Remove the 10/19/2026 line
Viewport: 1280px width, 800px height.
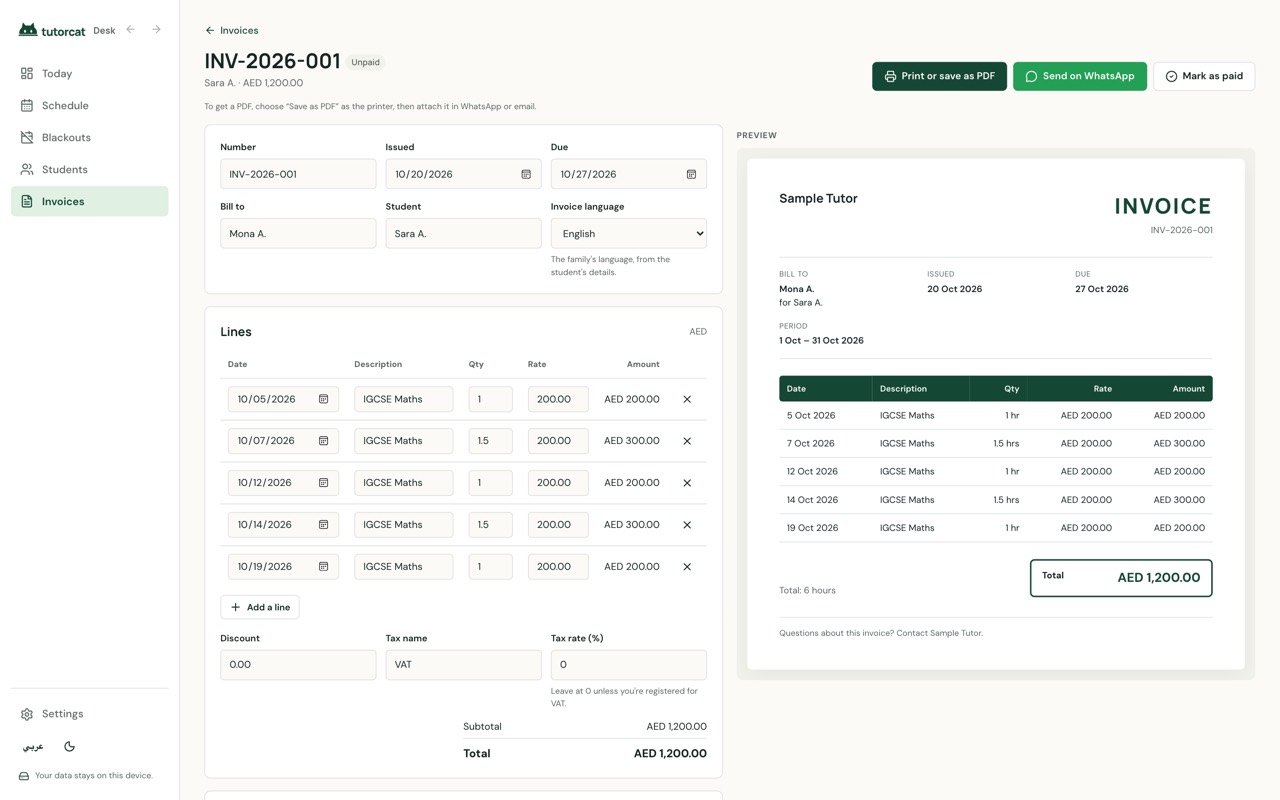[687, 567]
